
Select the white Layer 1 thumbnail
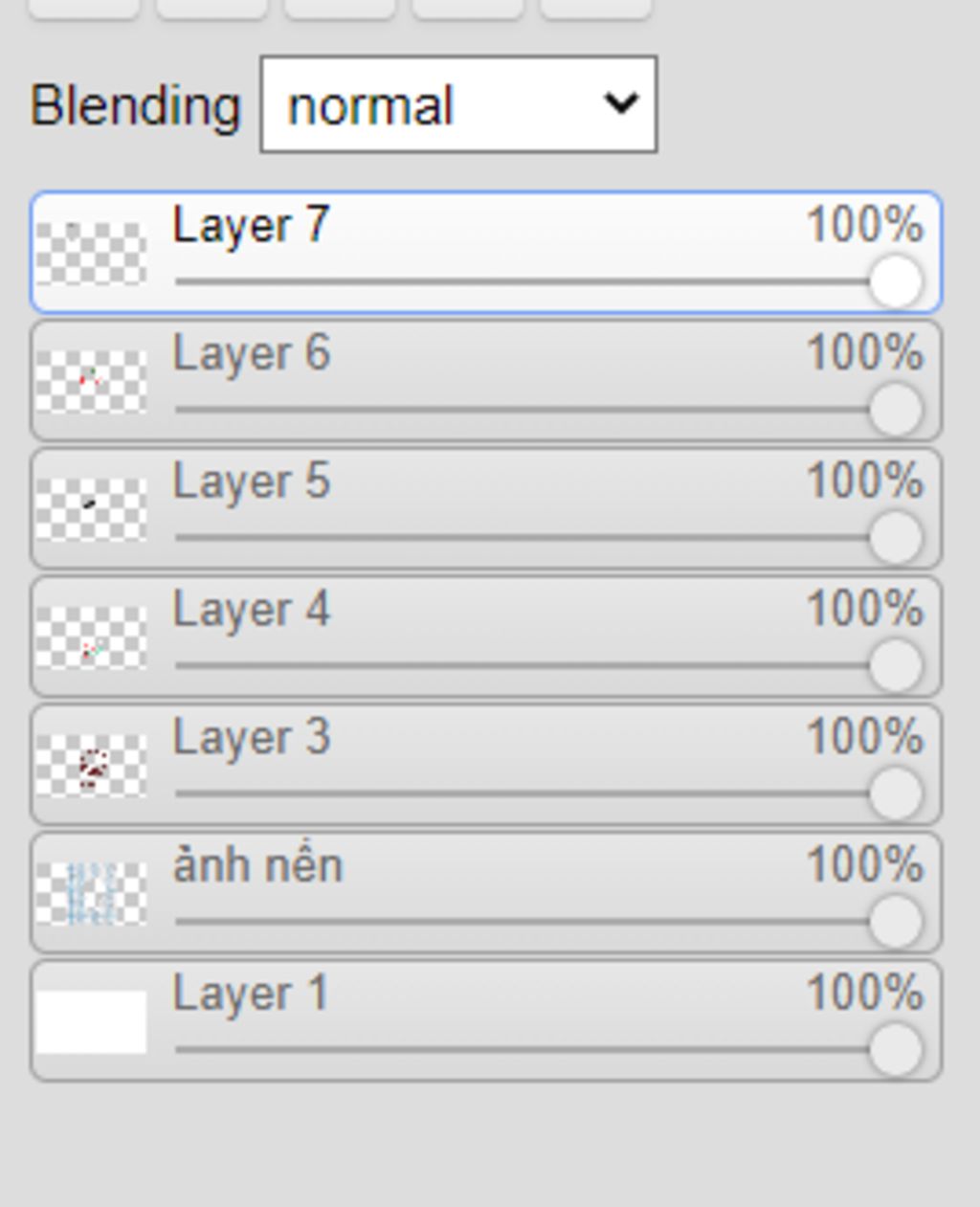point(91,1022)
